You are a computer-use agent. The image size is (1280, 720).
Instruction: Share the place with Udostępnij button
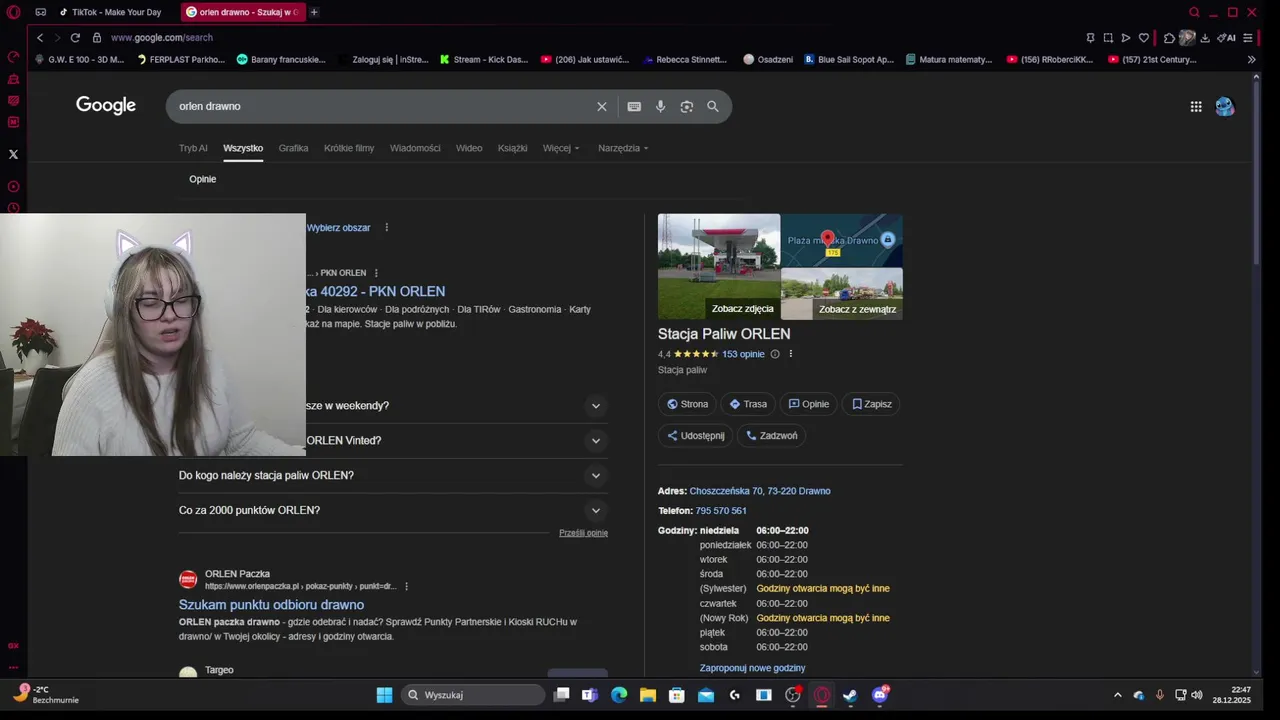click(695, 436)
